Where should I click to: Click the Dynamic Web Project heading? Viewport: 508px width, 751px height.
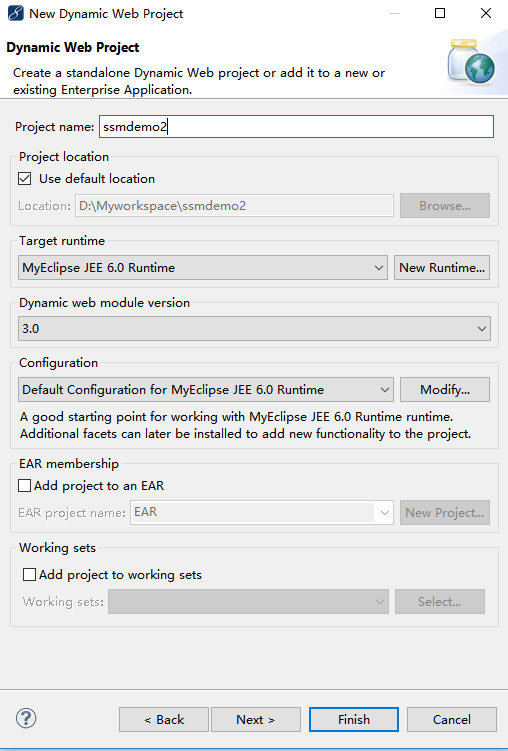pyautogui.click(x=73, y=47)
